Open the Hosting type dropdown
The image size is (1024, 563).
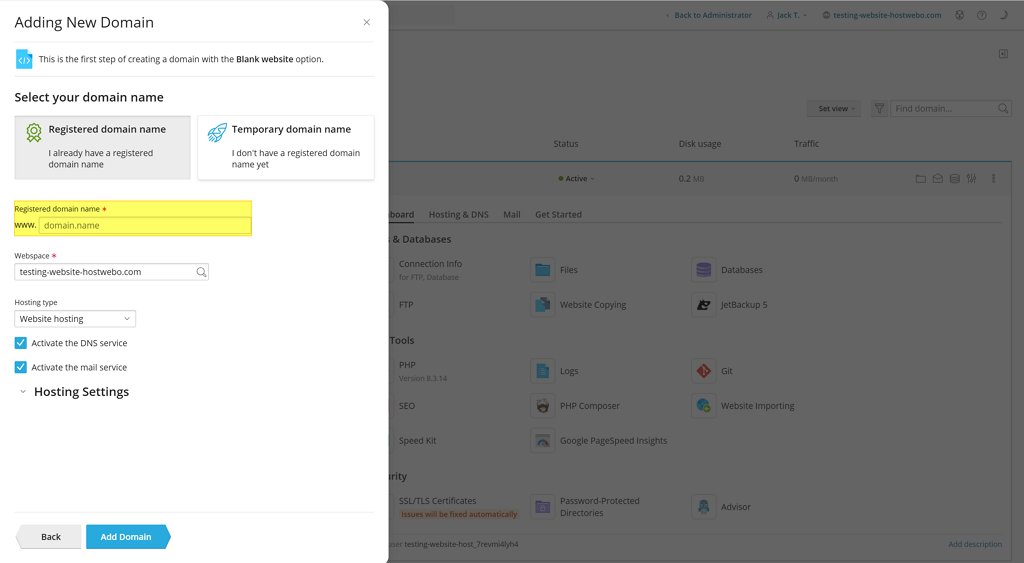[75, 319]
